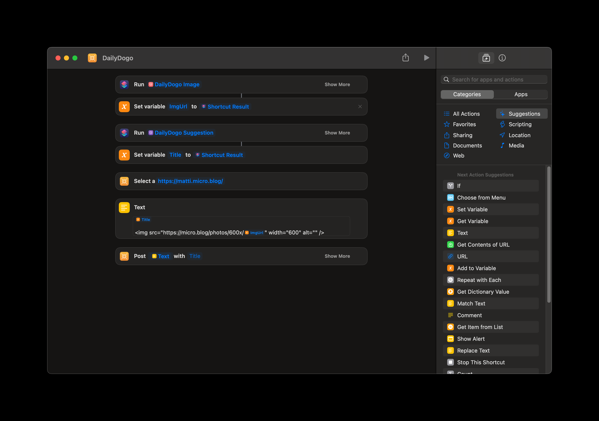Select the DailyDogo Suggestion shortcut parameter
The width and height of the screenshot is (599, 421).
[181, 133]
